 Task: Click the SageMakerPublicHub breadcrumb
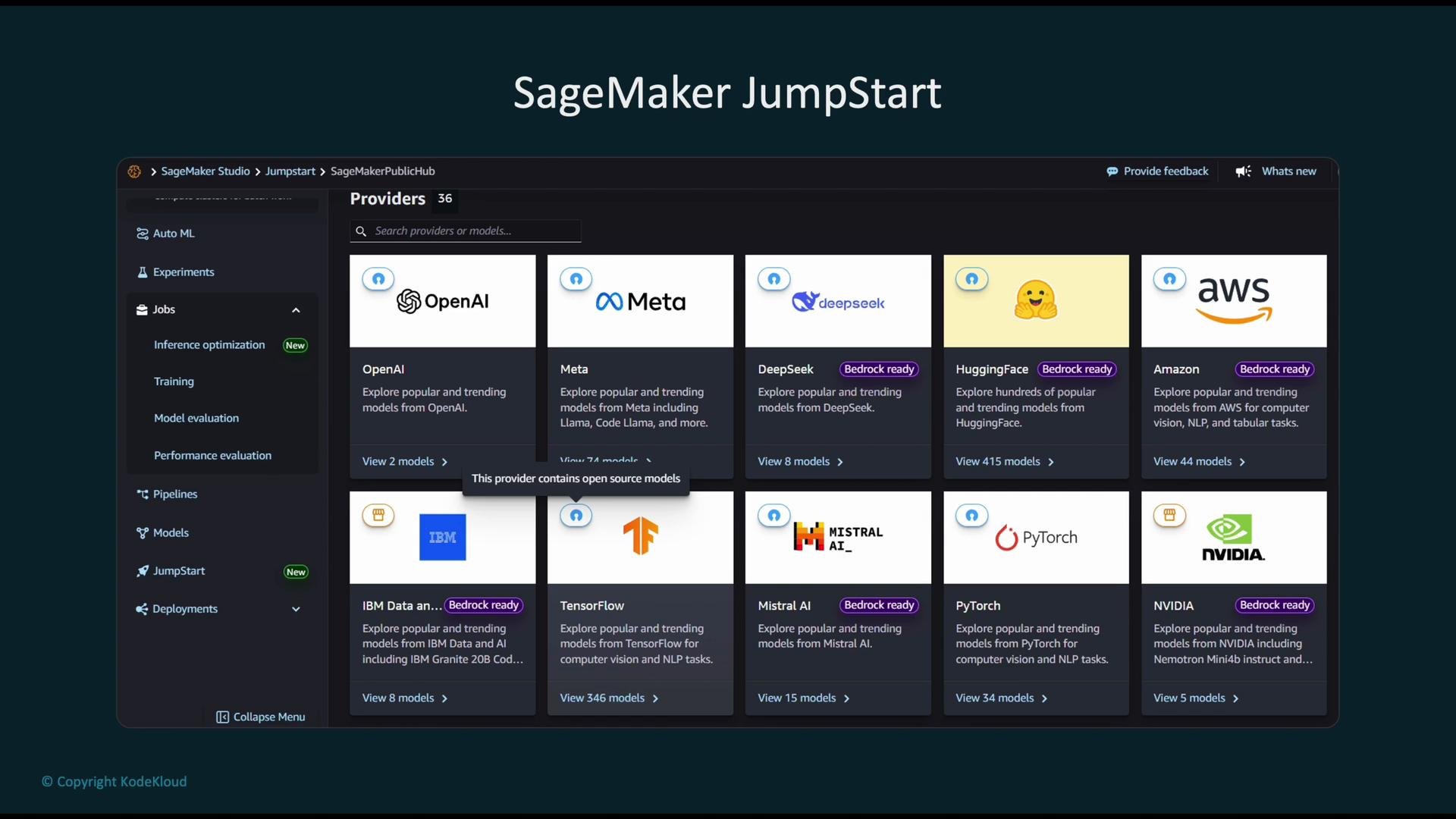382,171
